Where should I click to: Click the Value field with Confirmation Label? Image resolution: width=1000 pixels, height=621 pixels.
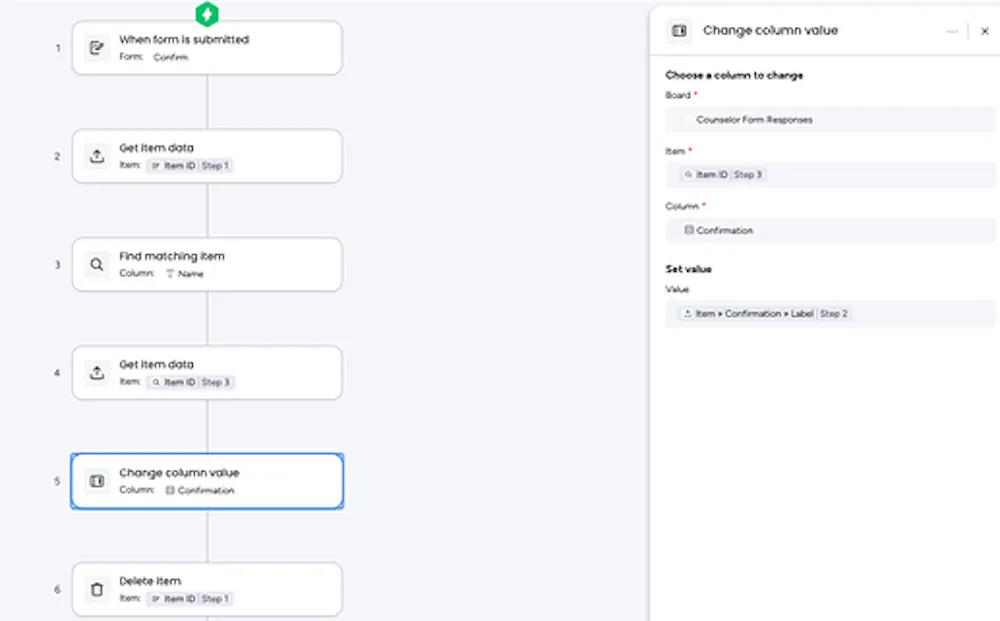(x=830, y=314)
